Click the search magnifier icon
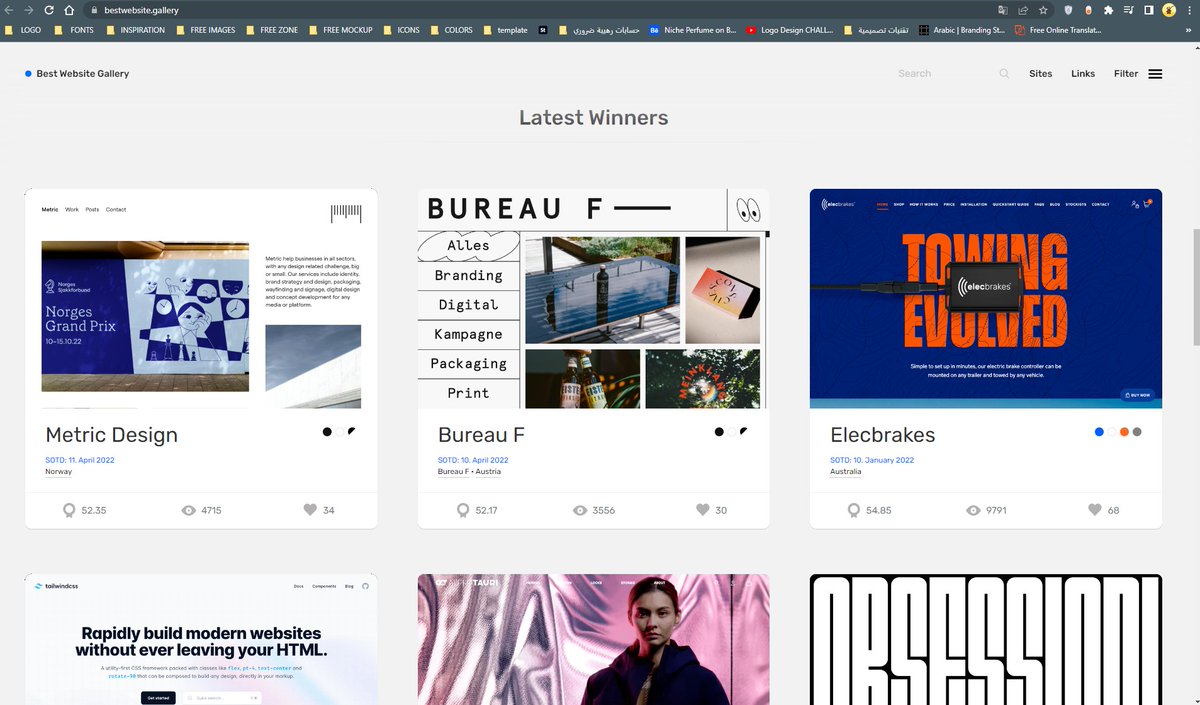 point(1004,74)
